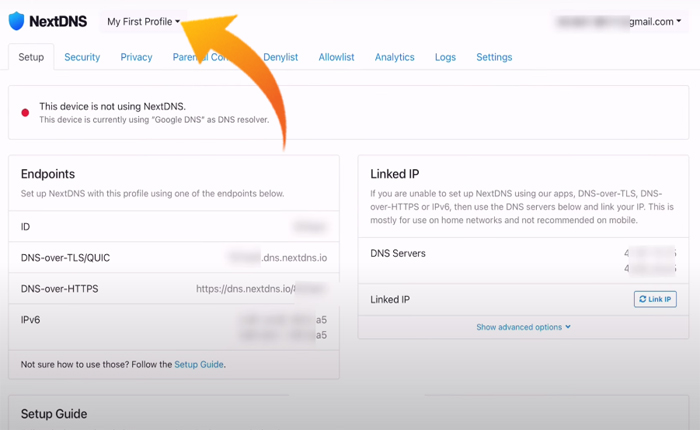This screenshot has width=700, height=430.
Task: Click the Link IP button
Action: pyautogui.click(x=655, y=299)
